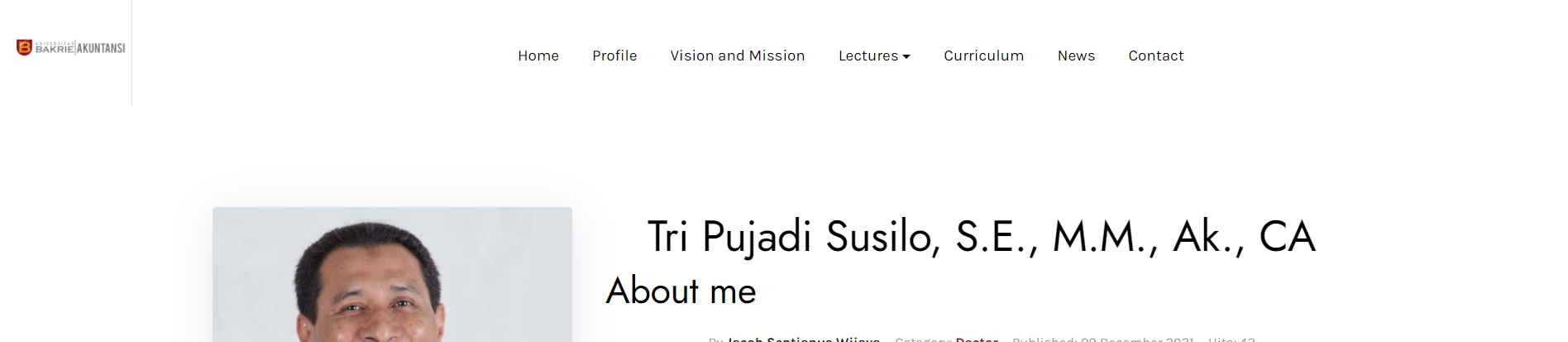Click the Tri Pujadi Susilo name heading
The image size is (1568, 342).
[981, 237]
